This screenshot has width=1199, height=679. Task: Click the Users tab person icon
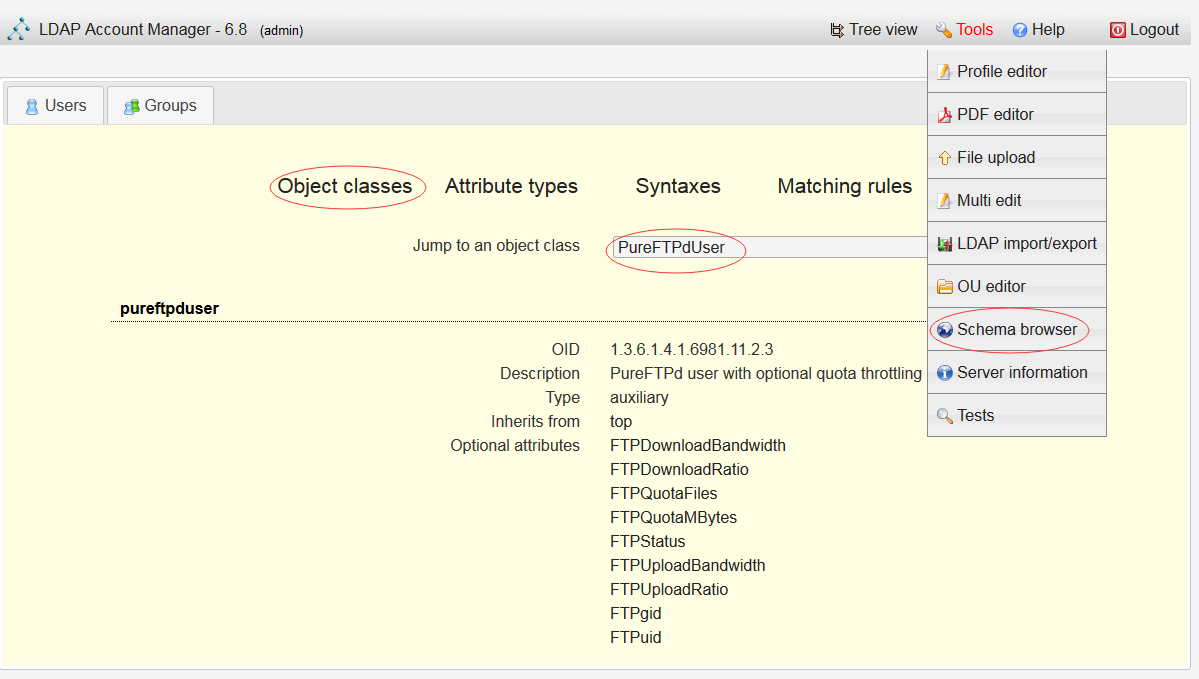coord(32,106)
